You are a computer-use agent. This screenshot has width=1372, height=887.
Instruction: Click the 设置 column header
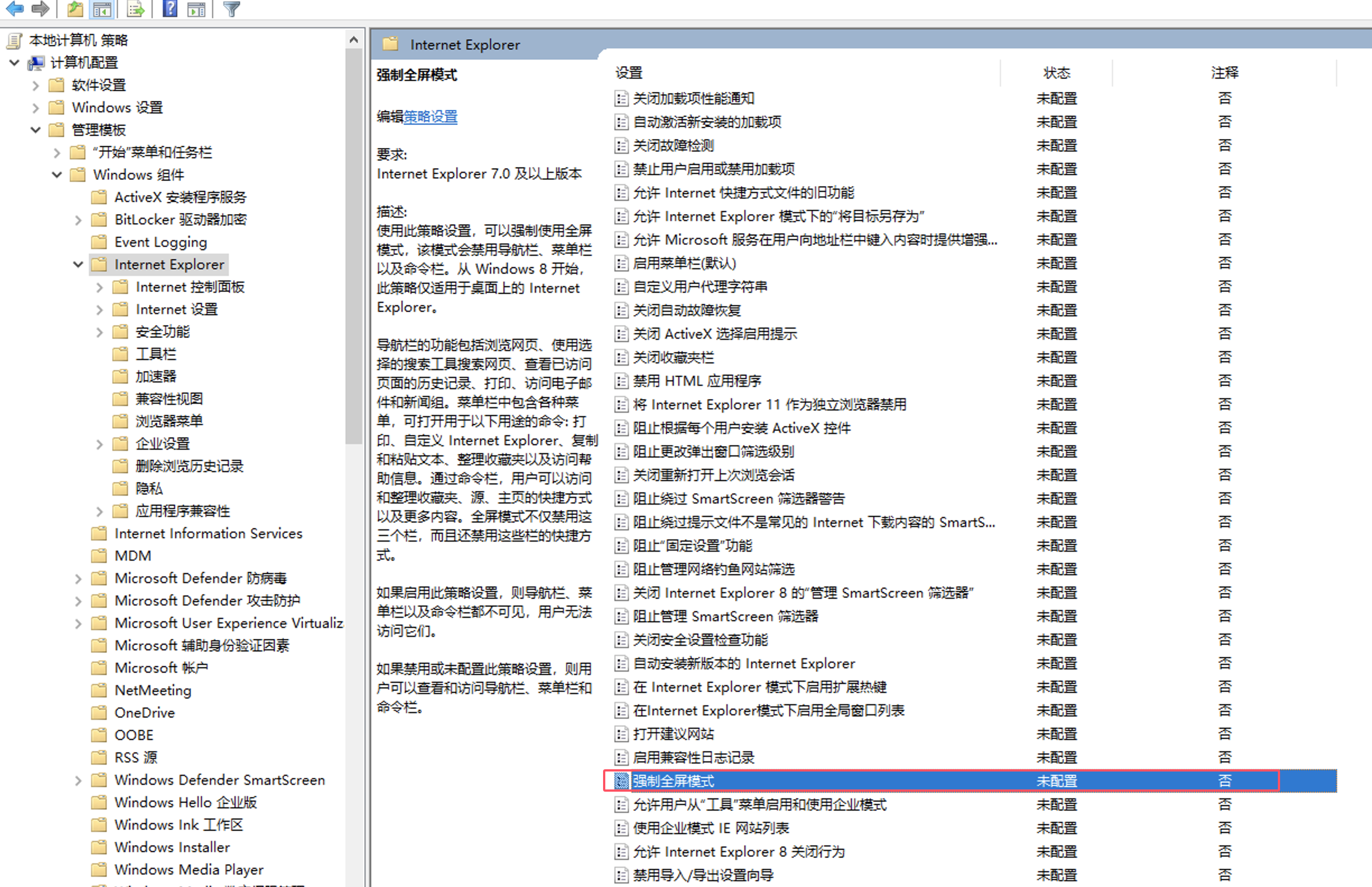629,72
